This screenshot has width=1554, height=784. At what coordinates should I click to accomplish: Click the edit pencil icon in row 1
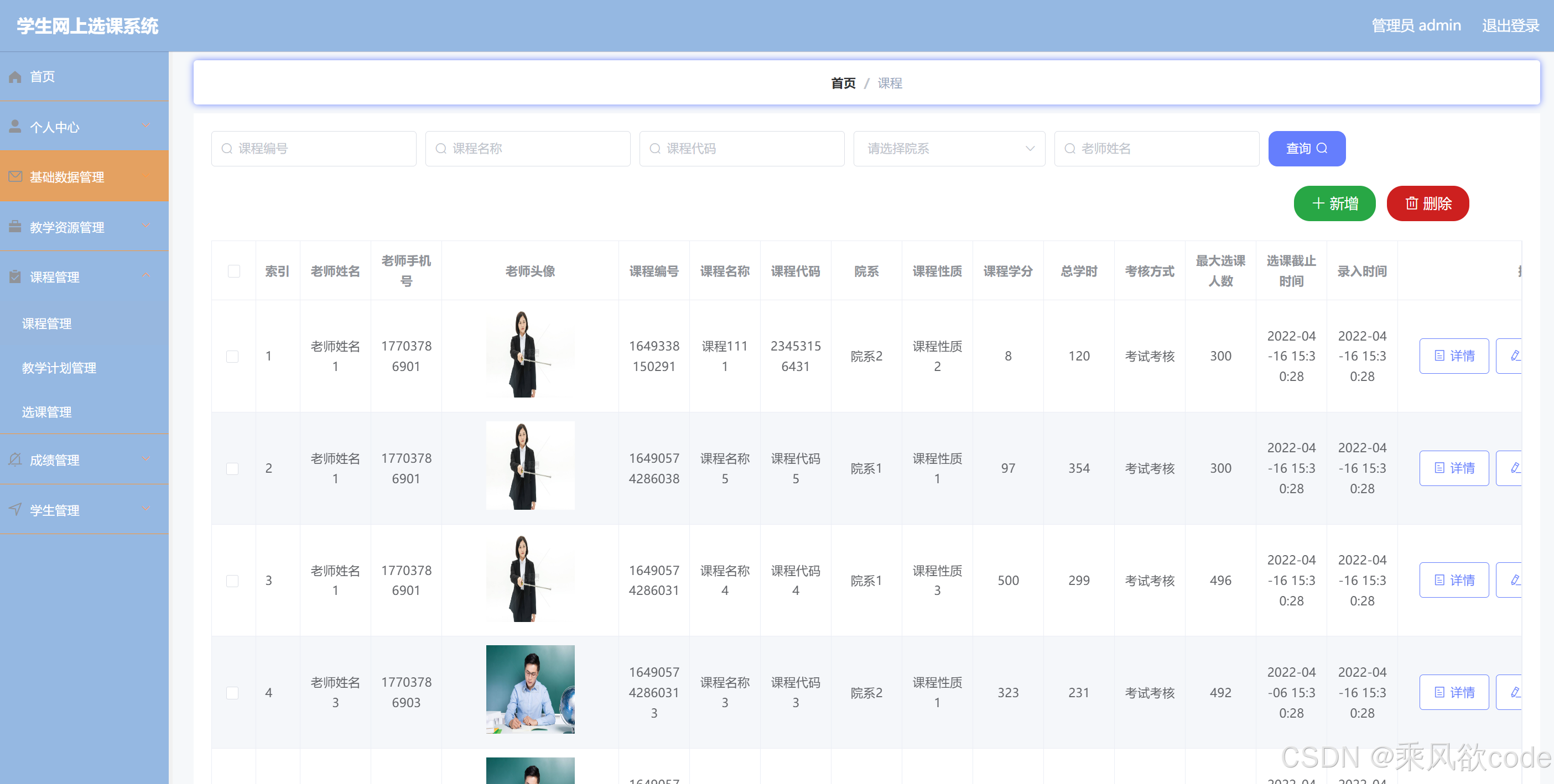[1514, 356]
